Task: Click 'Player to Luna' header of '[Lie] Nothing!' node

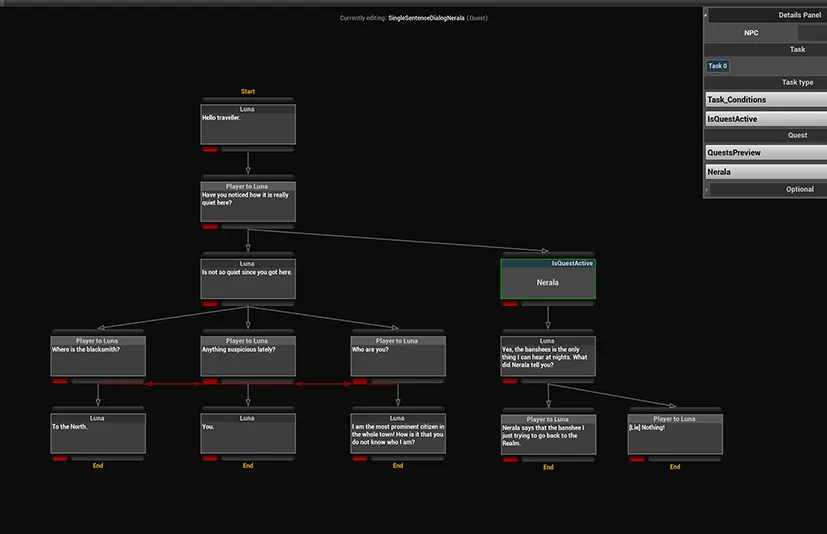Action: point(675,419)
